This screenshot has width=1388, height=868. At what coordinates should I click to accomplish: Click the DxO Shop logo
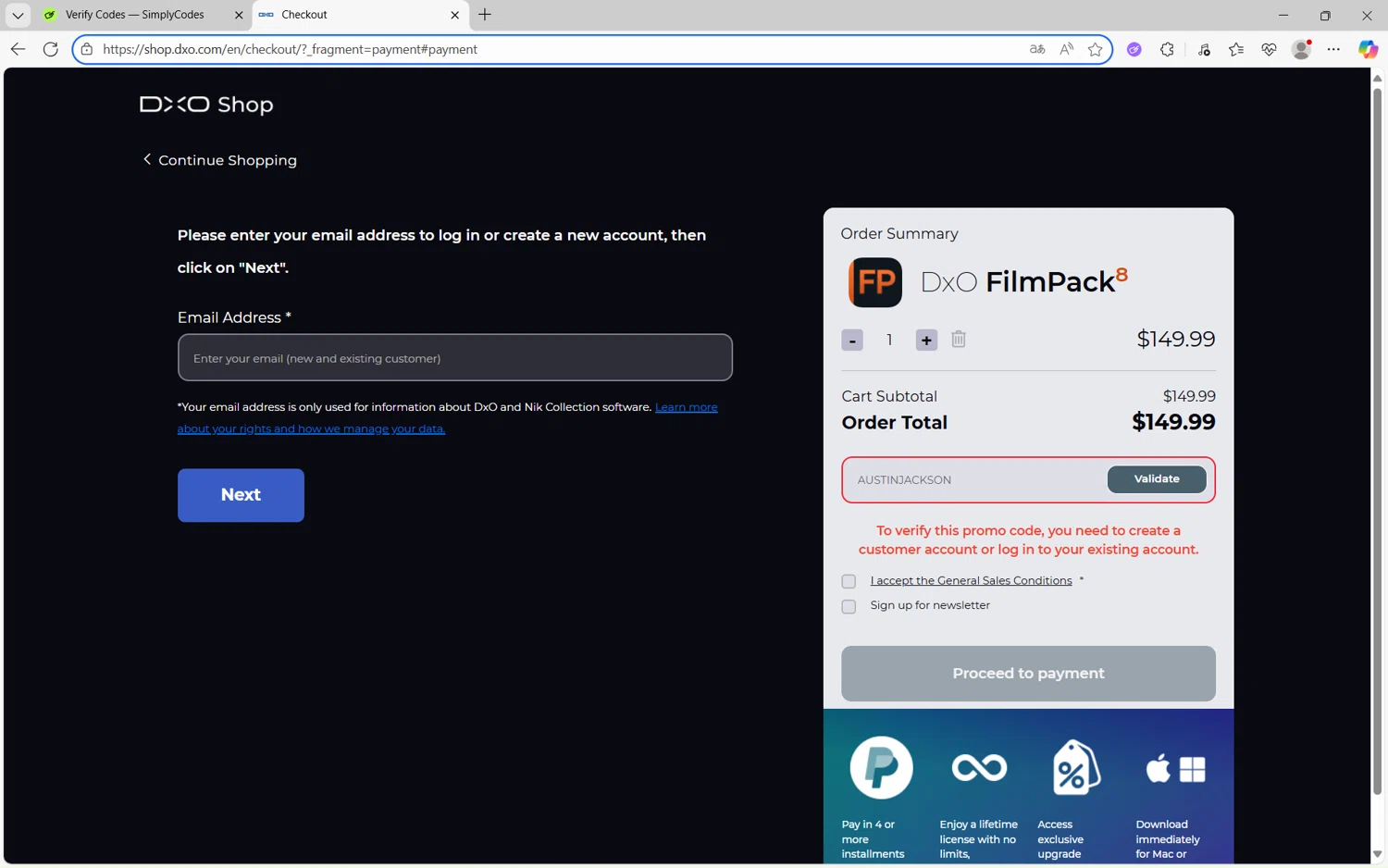click(x=206, y=105)
